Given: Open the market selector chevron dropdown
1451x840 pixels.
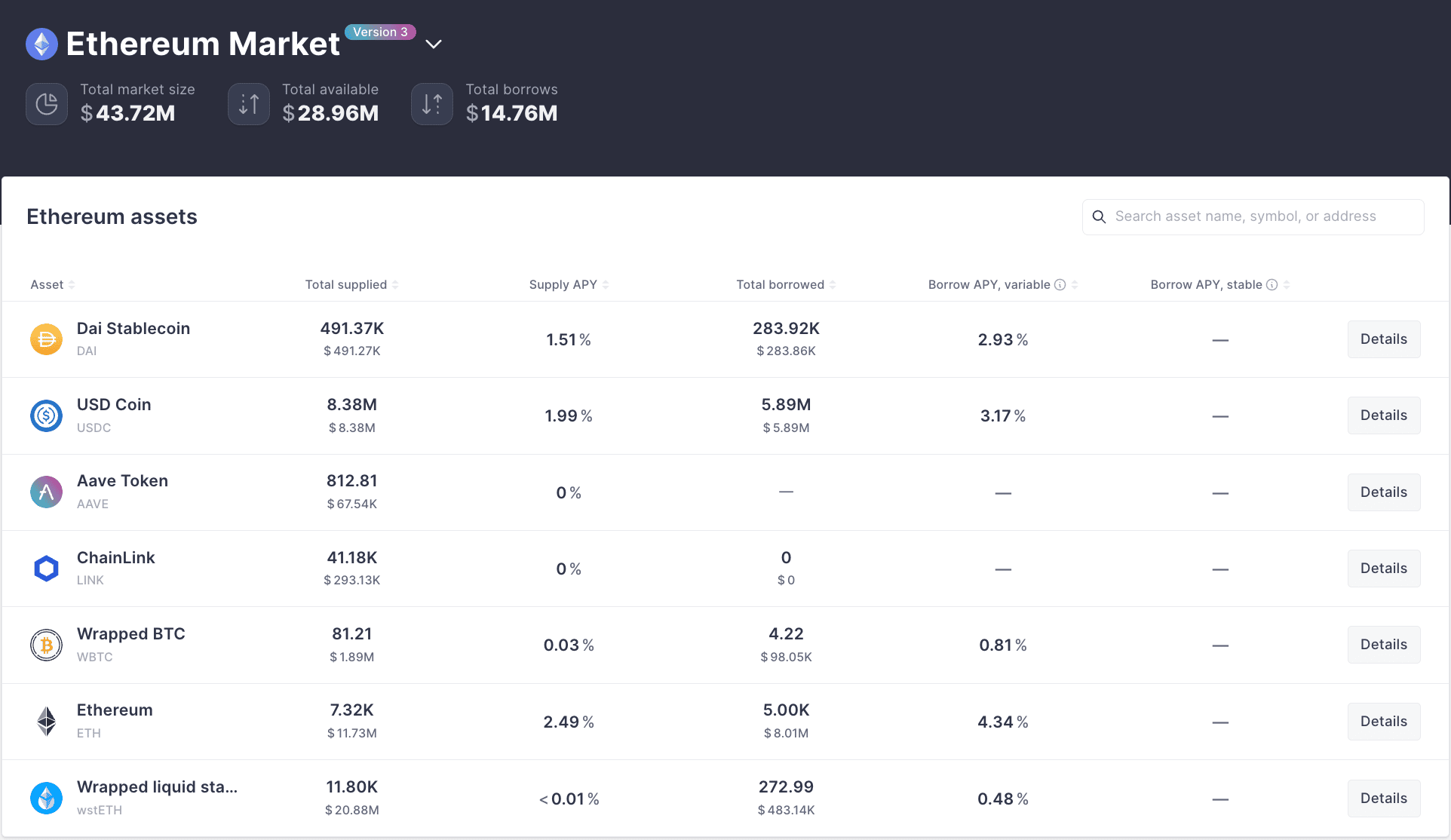Looking at the screenshot, I should pos(434,44).
